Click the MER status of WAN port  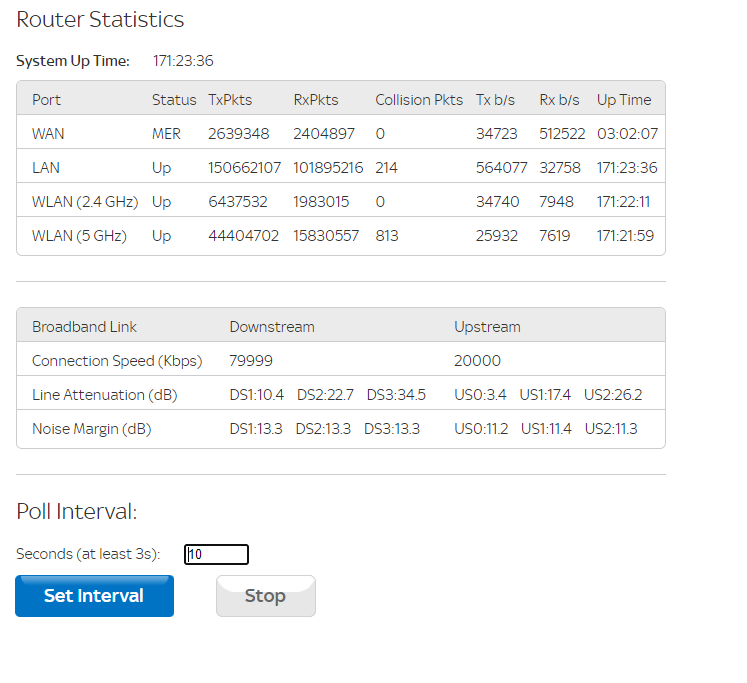click(x=166, y=133)
